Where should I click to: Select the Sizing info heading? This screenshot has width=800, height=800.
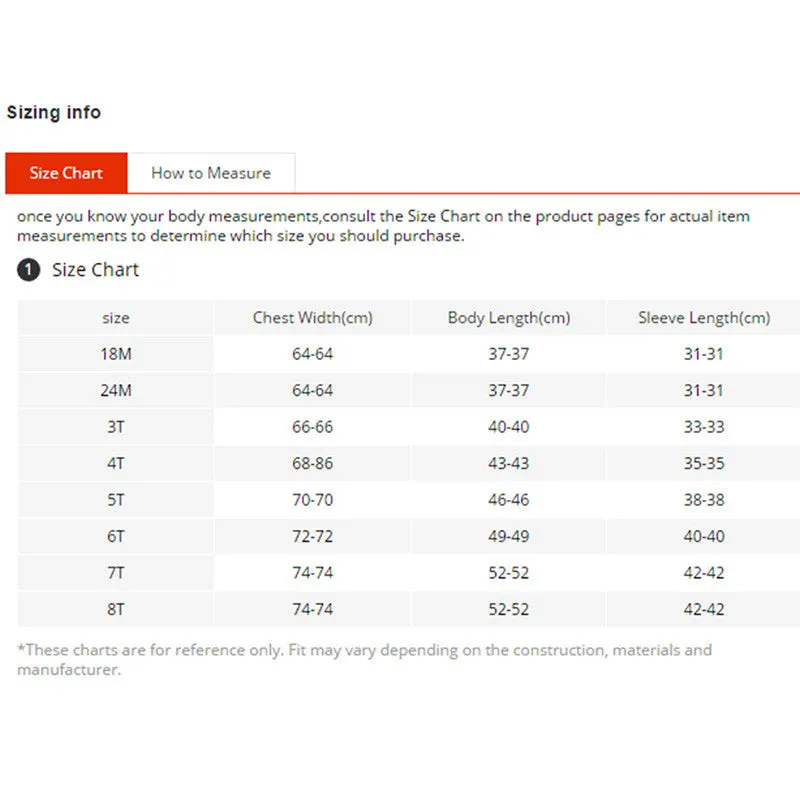click(54, 112)
